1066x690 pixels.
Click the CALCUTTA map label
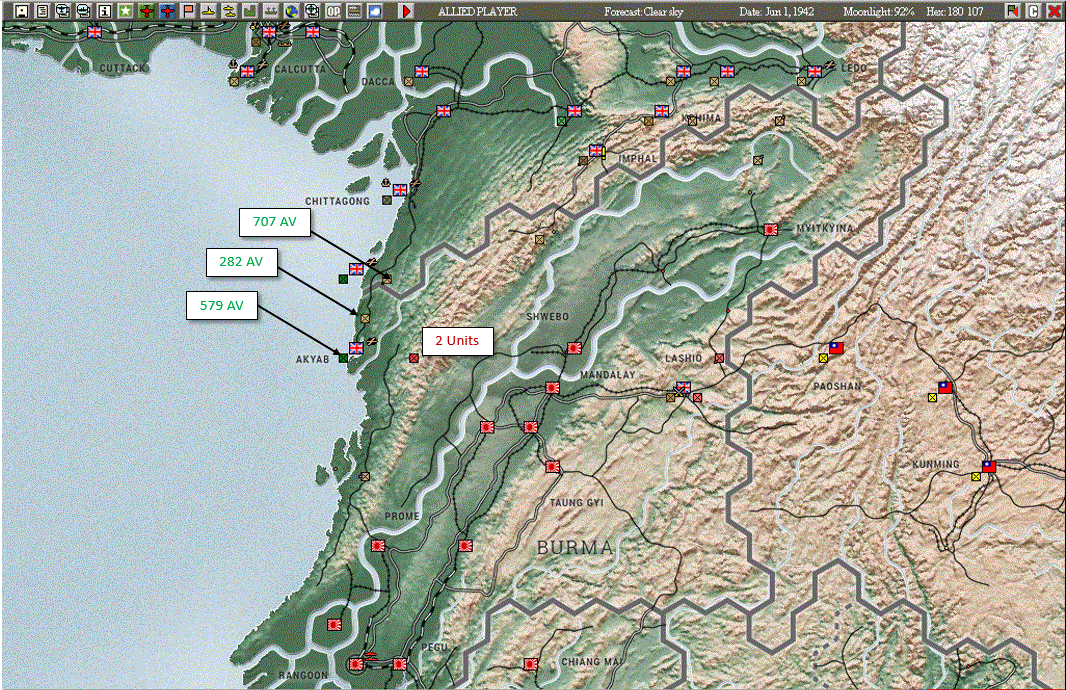point(300,69)
